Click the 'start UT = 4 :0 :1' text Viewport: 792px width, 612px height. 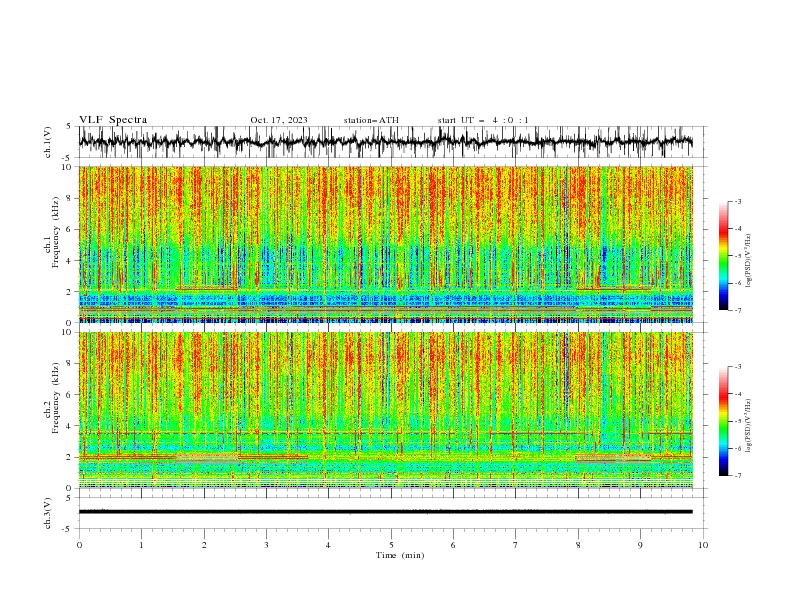click(483, 120)
